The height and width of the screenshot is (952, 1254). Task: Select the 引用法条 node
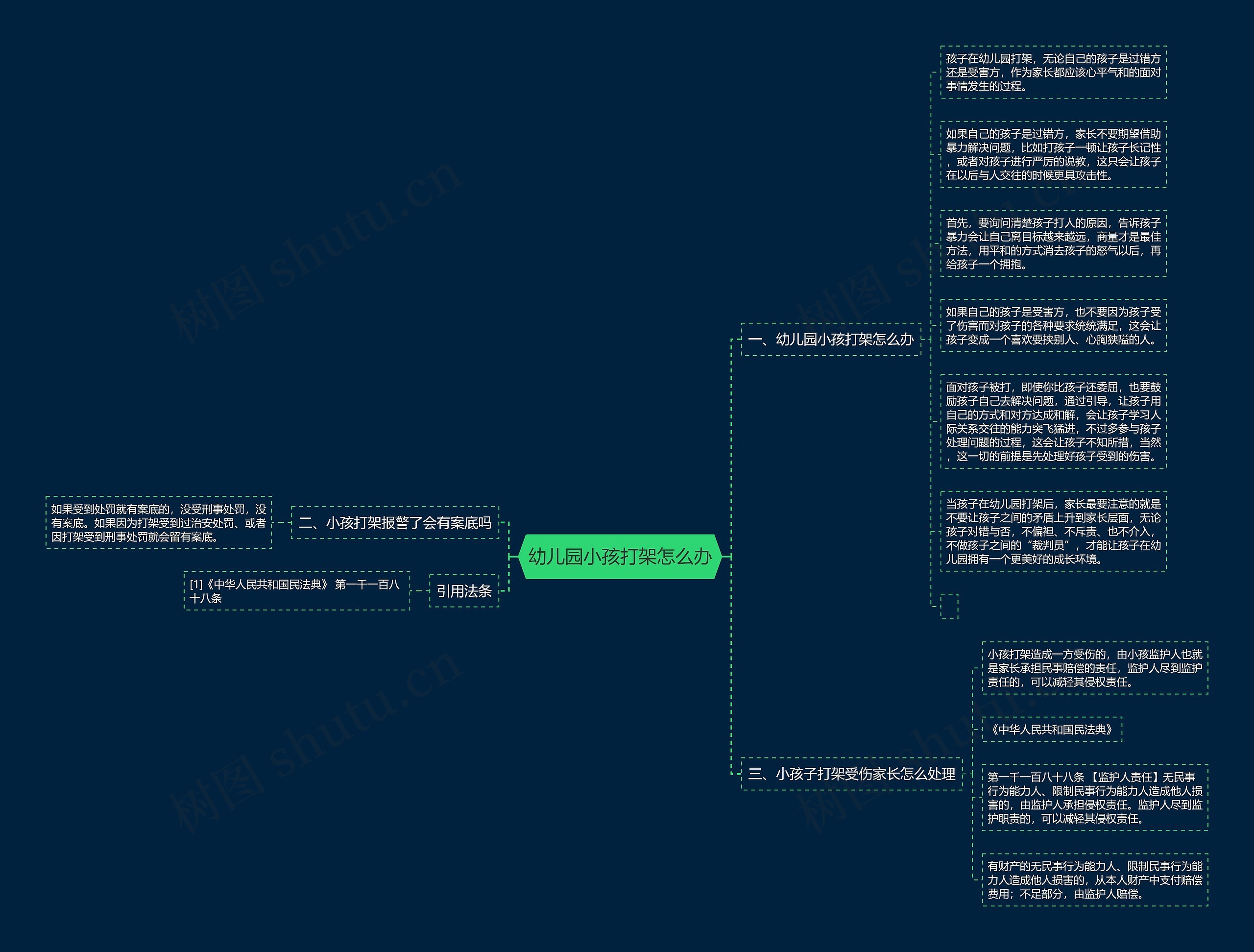(x=464, y=591)
